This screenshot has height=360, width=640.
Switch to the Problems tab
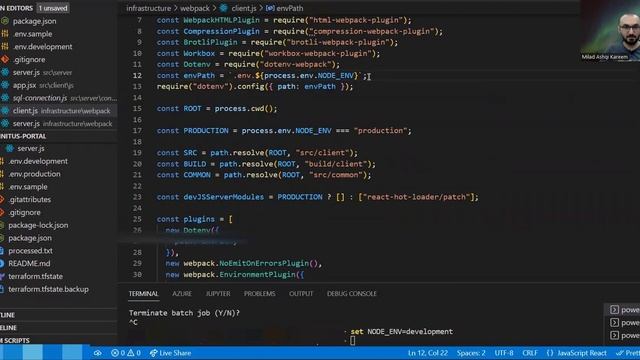click(x=260, y=293)
